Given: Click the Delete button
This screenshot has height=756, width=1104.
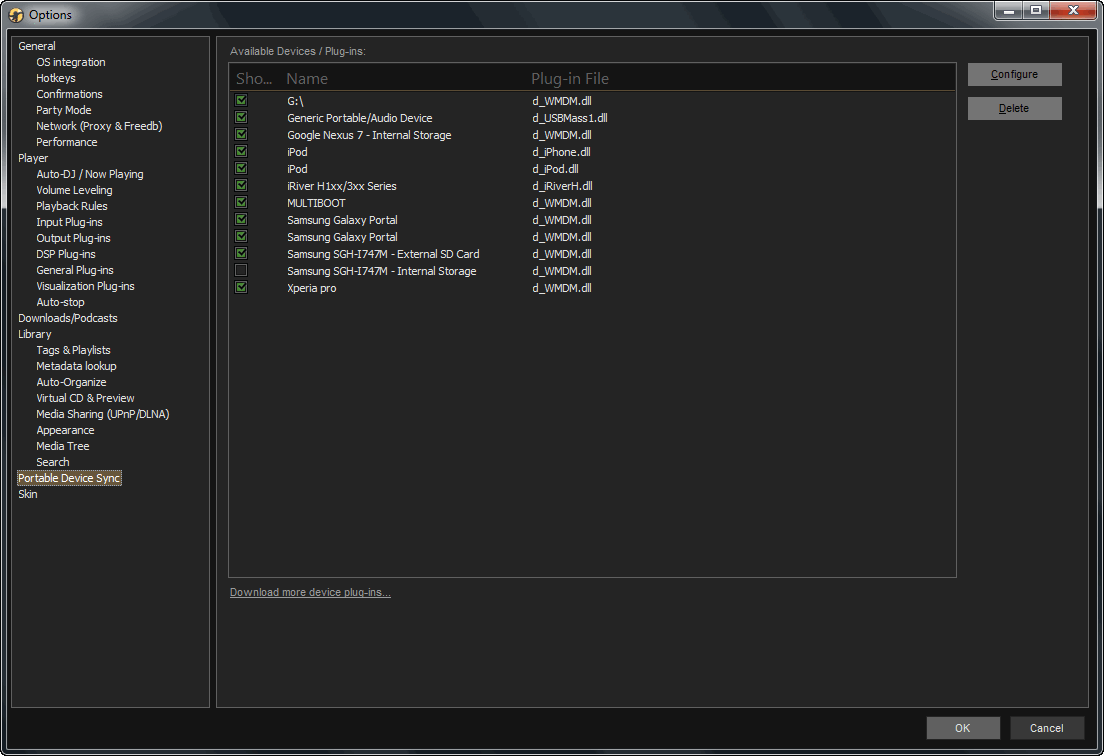Looking at the screenshot, I should pyautogui.click(x=1014, y=108).
